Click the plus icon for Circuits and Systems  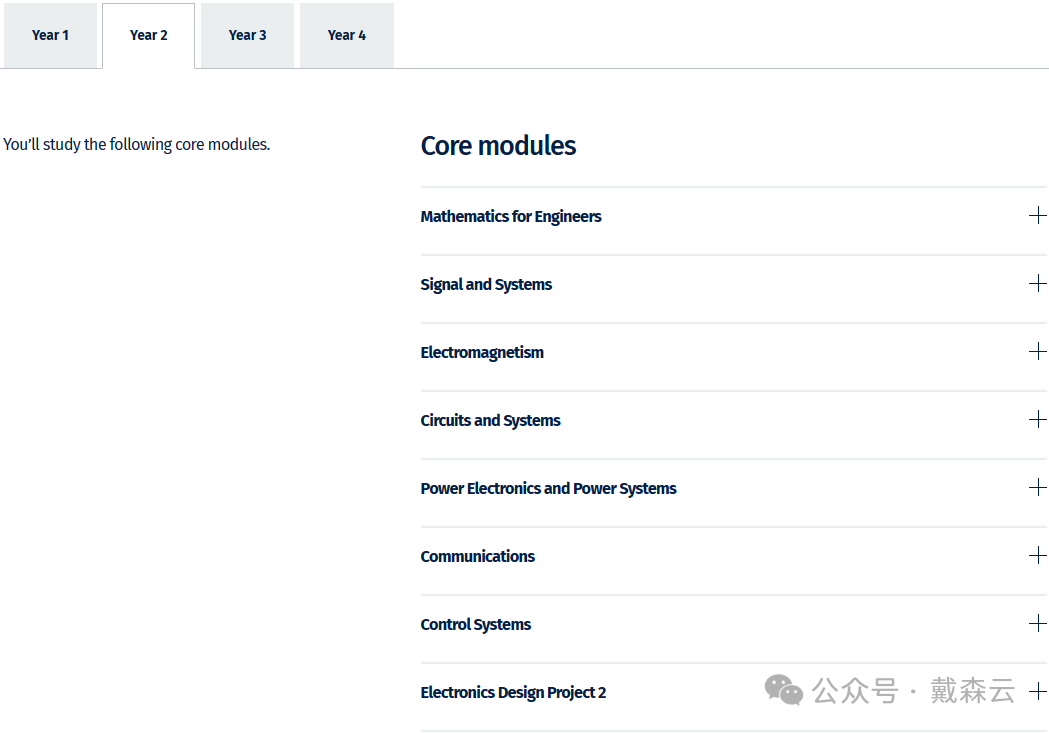(x=1037, y=420)
